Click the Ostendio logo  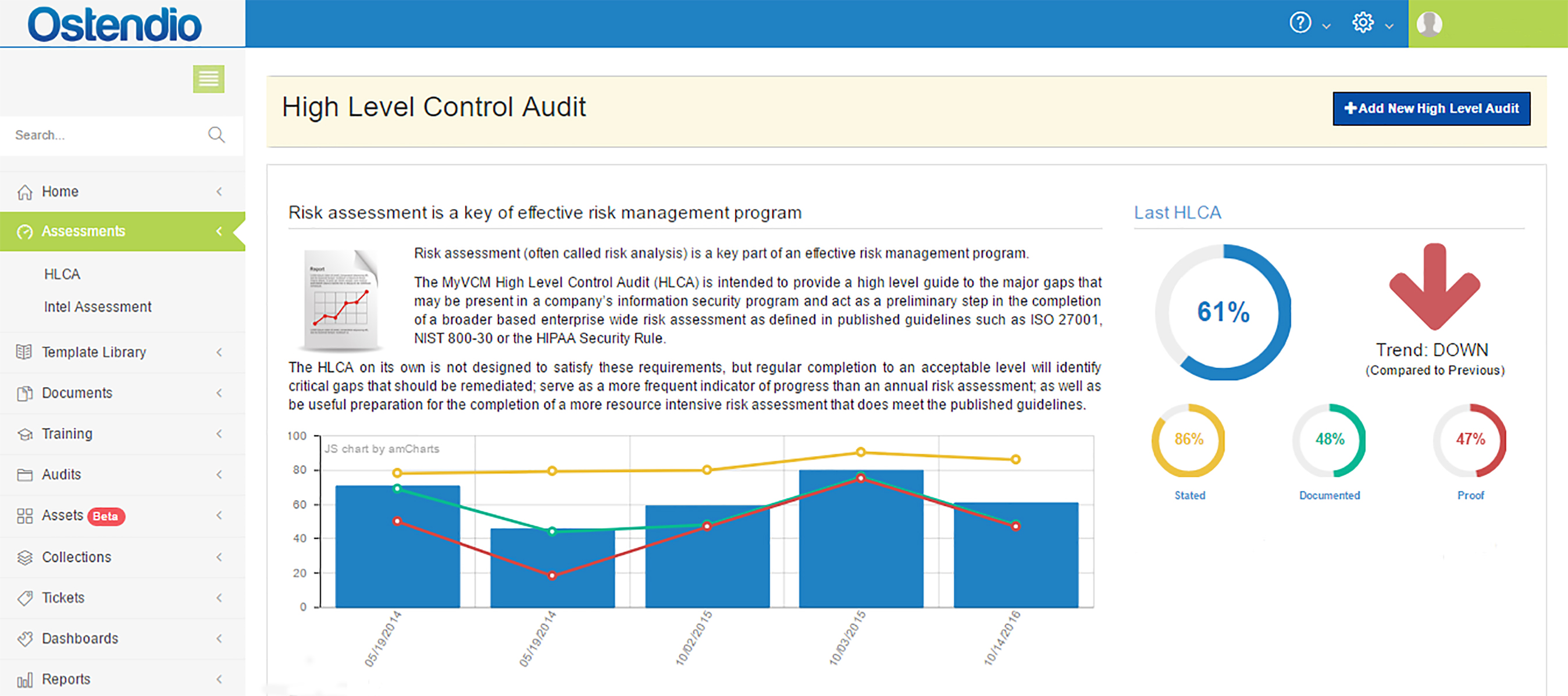point(115,24)
